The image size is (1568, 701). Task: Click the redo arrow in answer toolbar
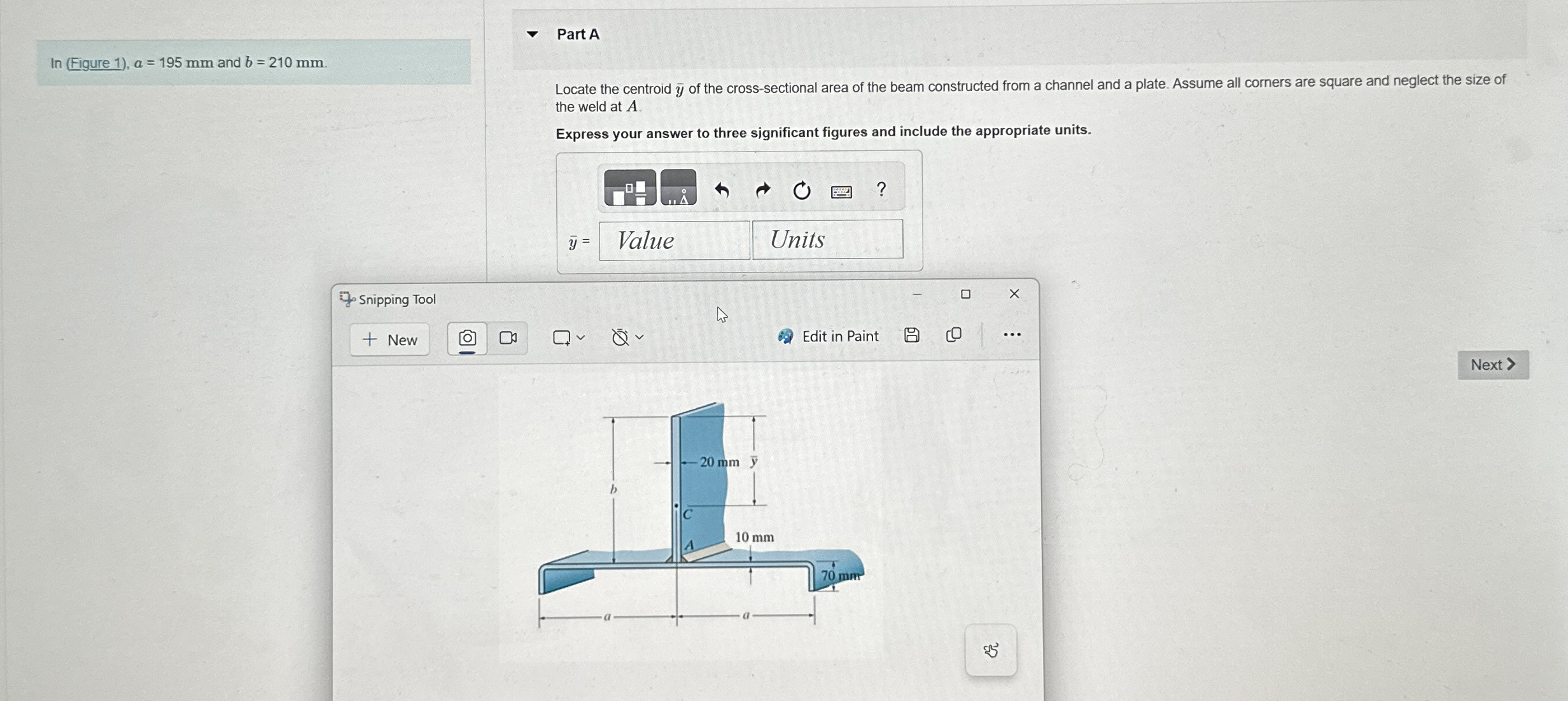click(762, 190)
